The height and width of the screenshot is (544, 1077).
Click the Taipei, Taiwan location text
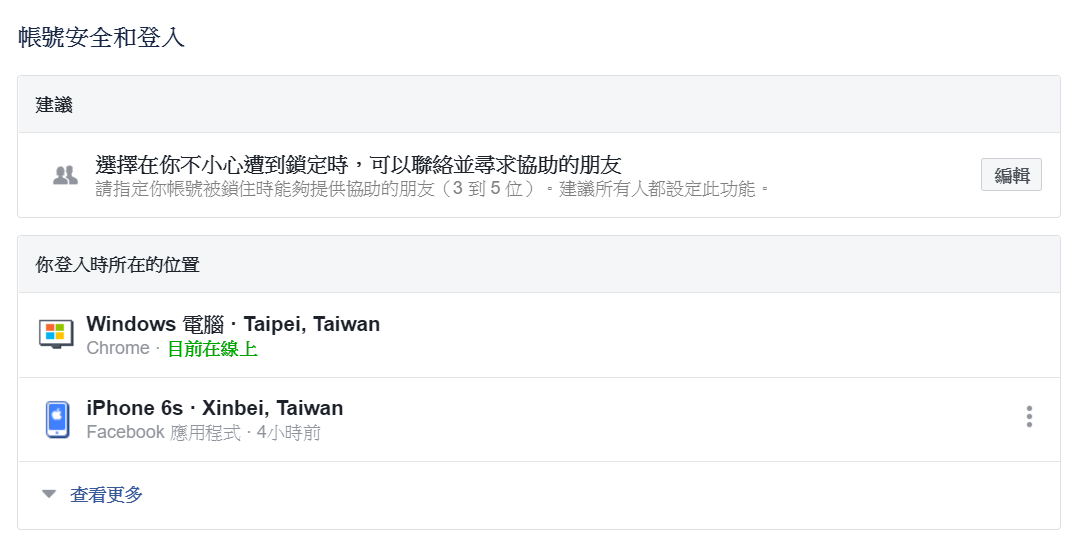point(312,324)
